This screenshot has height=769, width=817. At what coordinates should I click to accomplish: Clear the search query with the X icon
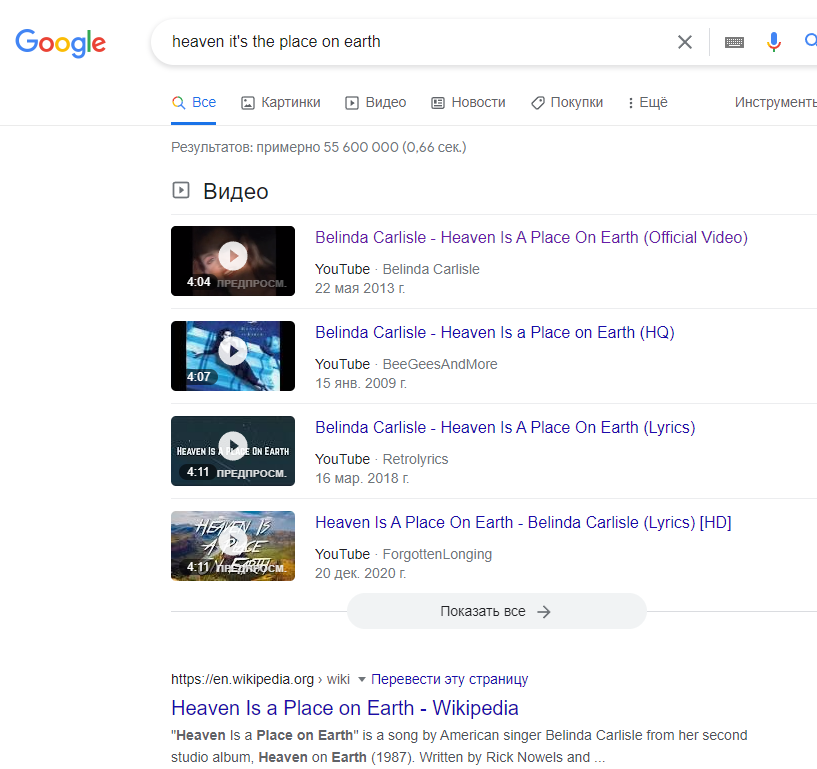tap(685, 42)
